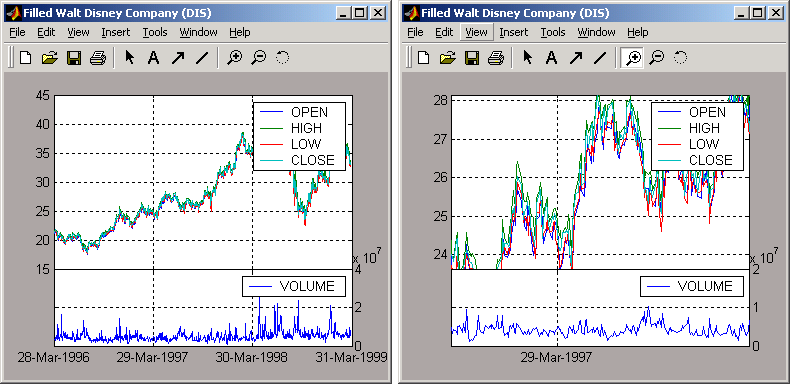This screenshot has width=790, height=384.
Task: Enable Zoom Out tool in left window
Action: [258, 58]
